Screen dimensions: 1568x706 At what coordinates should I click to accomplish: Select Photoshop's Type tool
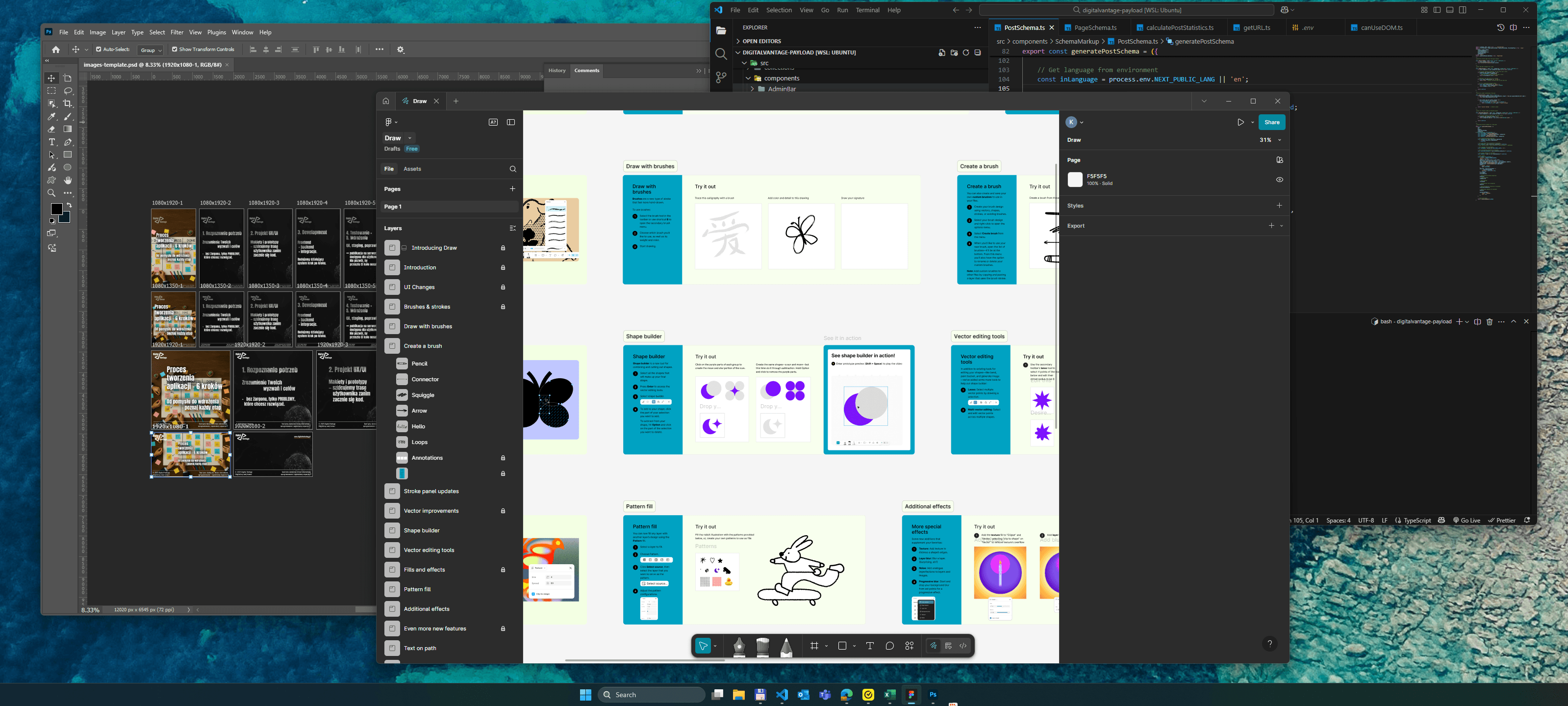point(52,142)
